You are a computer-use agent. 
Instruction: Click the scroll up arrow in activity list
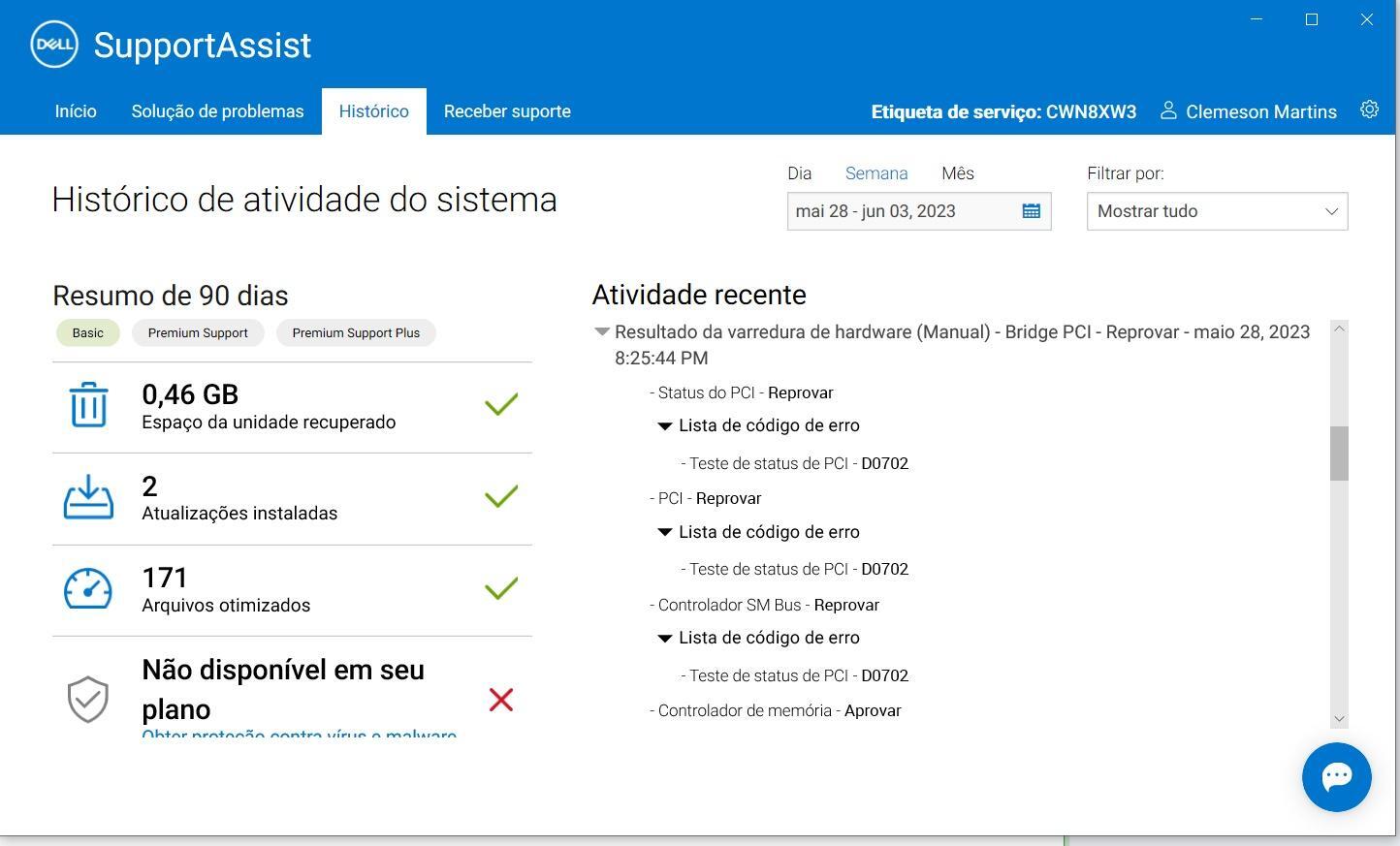coord(1339,329)
